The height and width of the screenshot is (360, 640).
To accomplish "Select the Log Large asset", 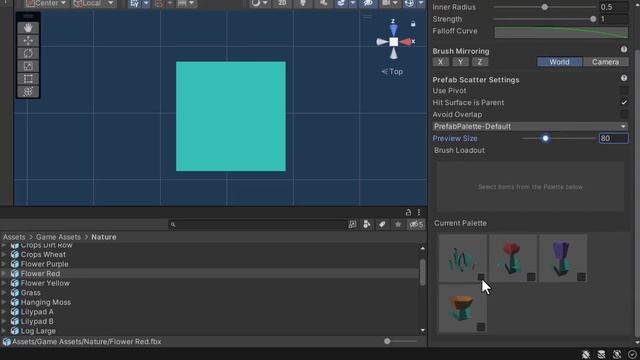I will pos(38,331).
